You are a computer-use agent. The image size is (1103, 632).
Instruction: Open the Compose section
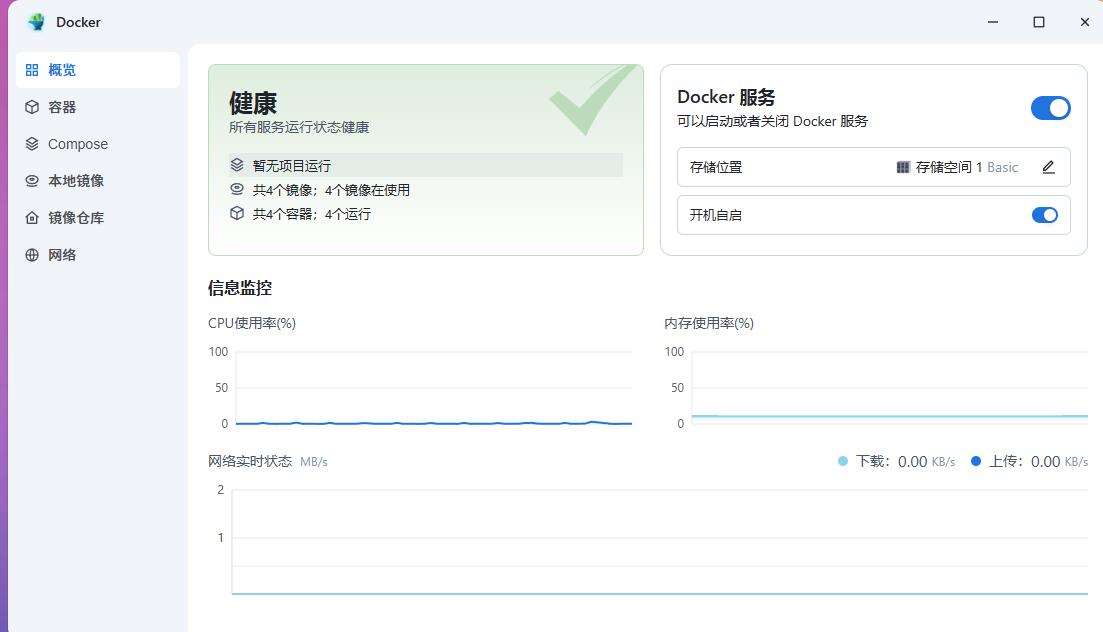(98, 144)
